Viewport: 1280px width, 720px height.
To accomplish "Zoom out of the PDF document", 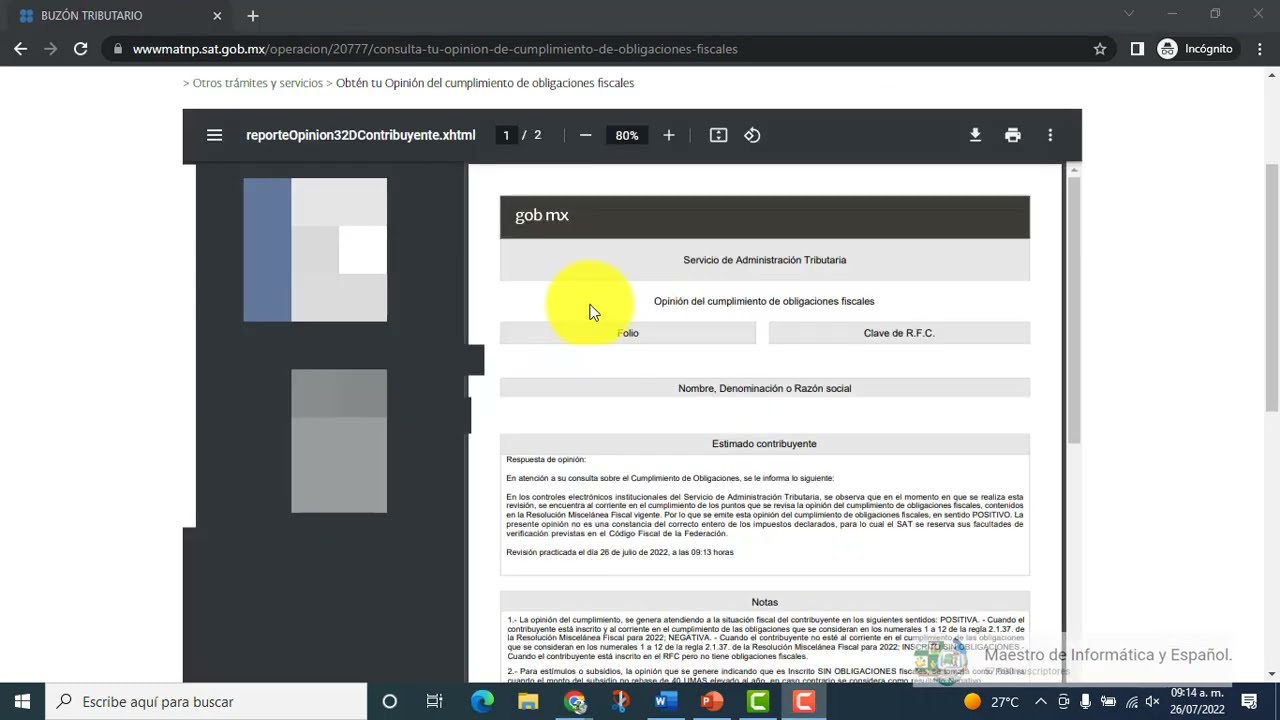I will click(x=586, y=135).
